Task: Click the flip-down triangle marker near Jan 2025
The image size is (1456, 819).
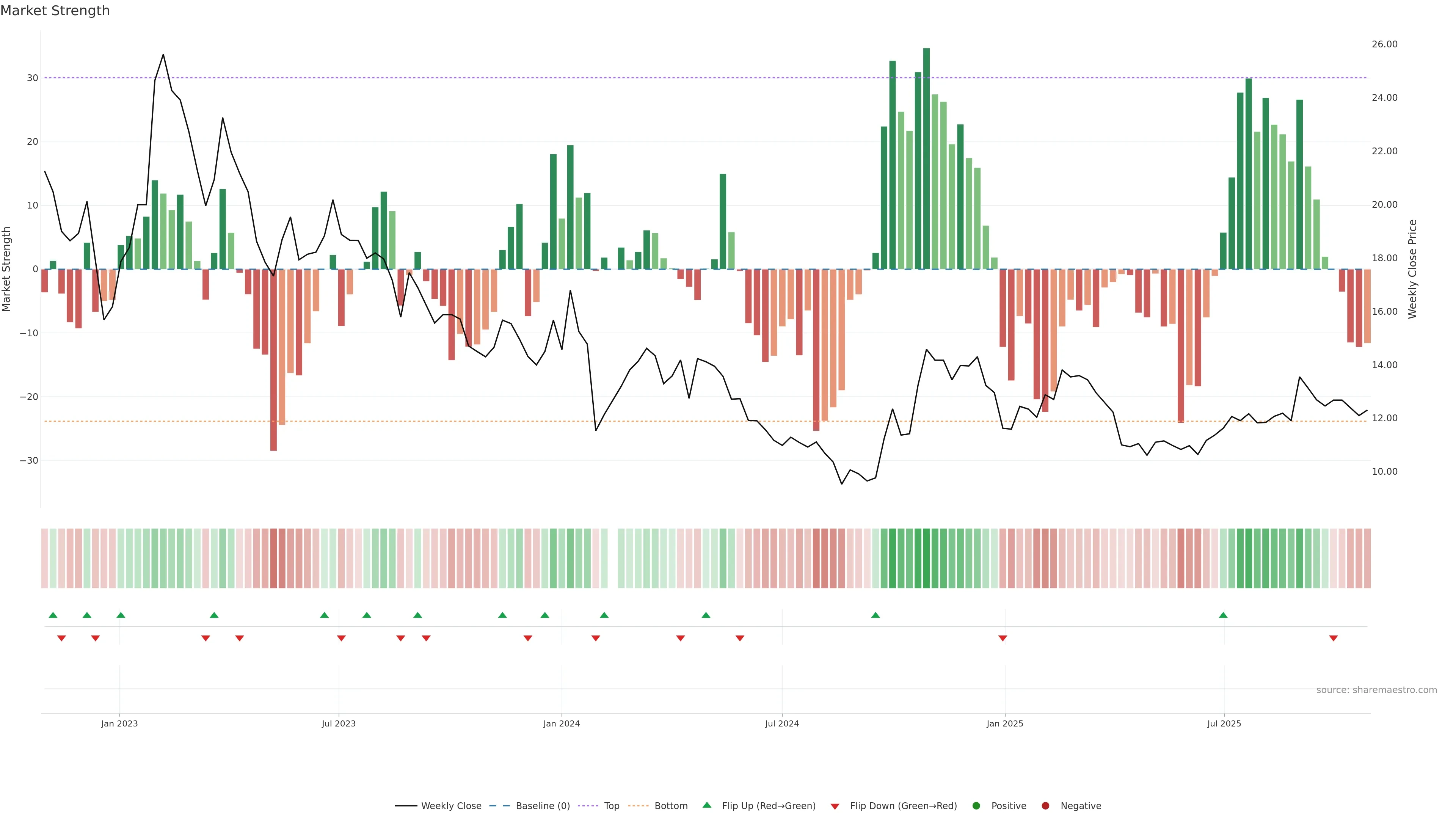Action: pyautogui.click(x=1003, y=638)
